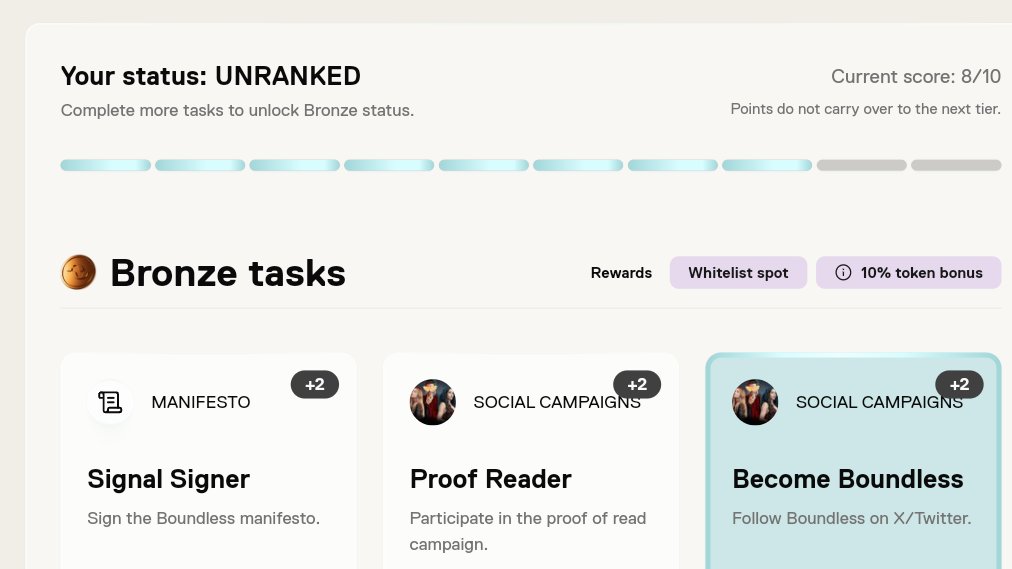Viewport: 1012px width, 569px height.
Task: Click the first filled progress bar segment
Action: coord(106,165)
